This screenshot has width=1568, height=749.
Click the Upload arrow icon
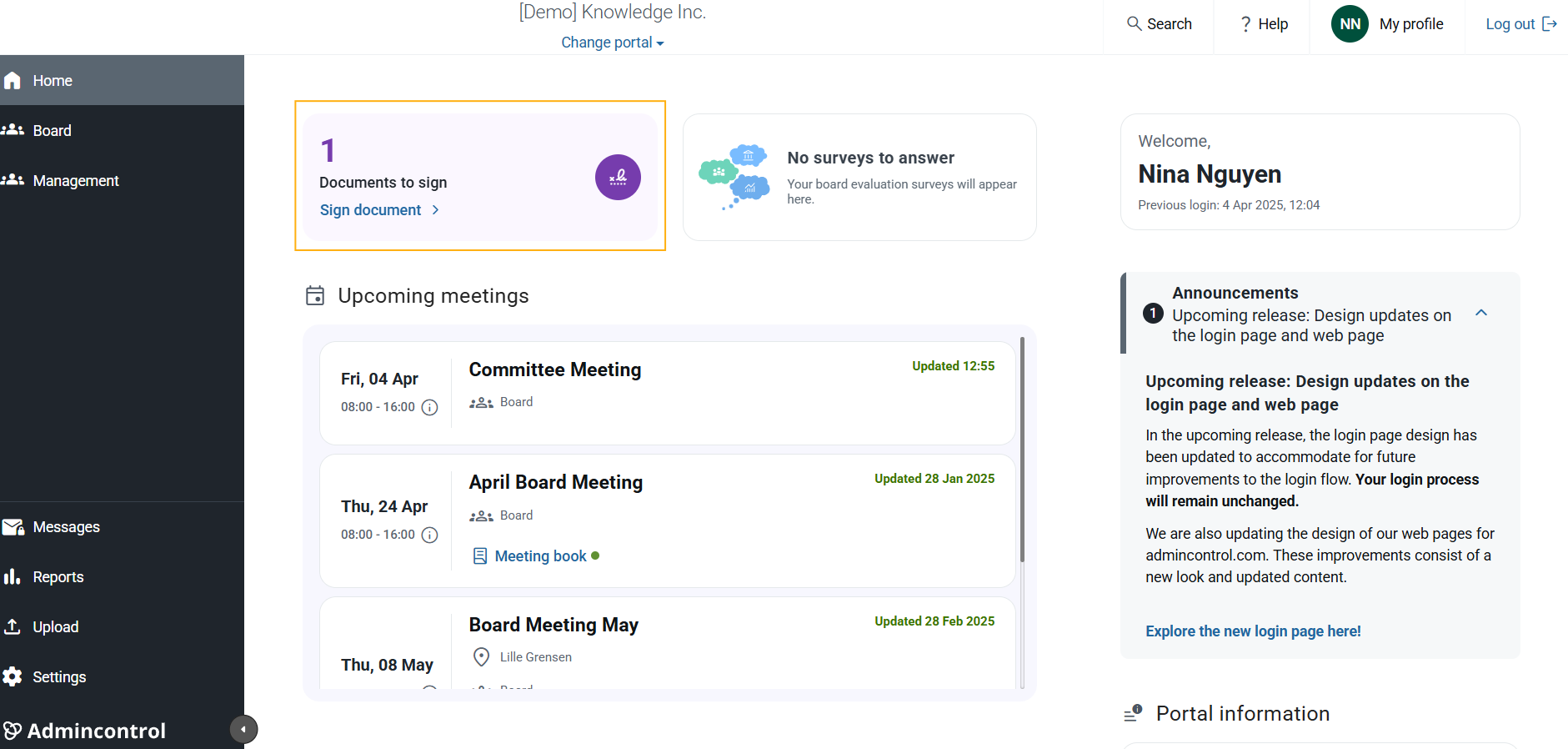tap(12, 626)
